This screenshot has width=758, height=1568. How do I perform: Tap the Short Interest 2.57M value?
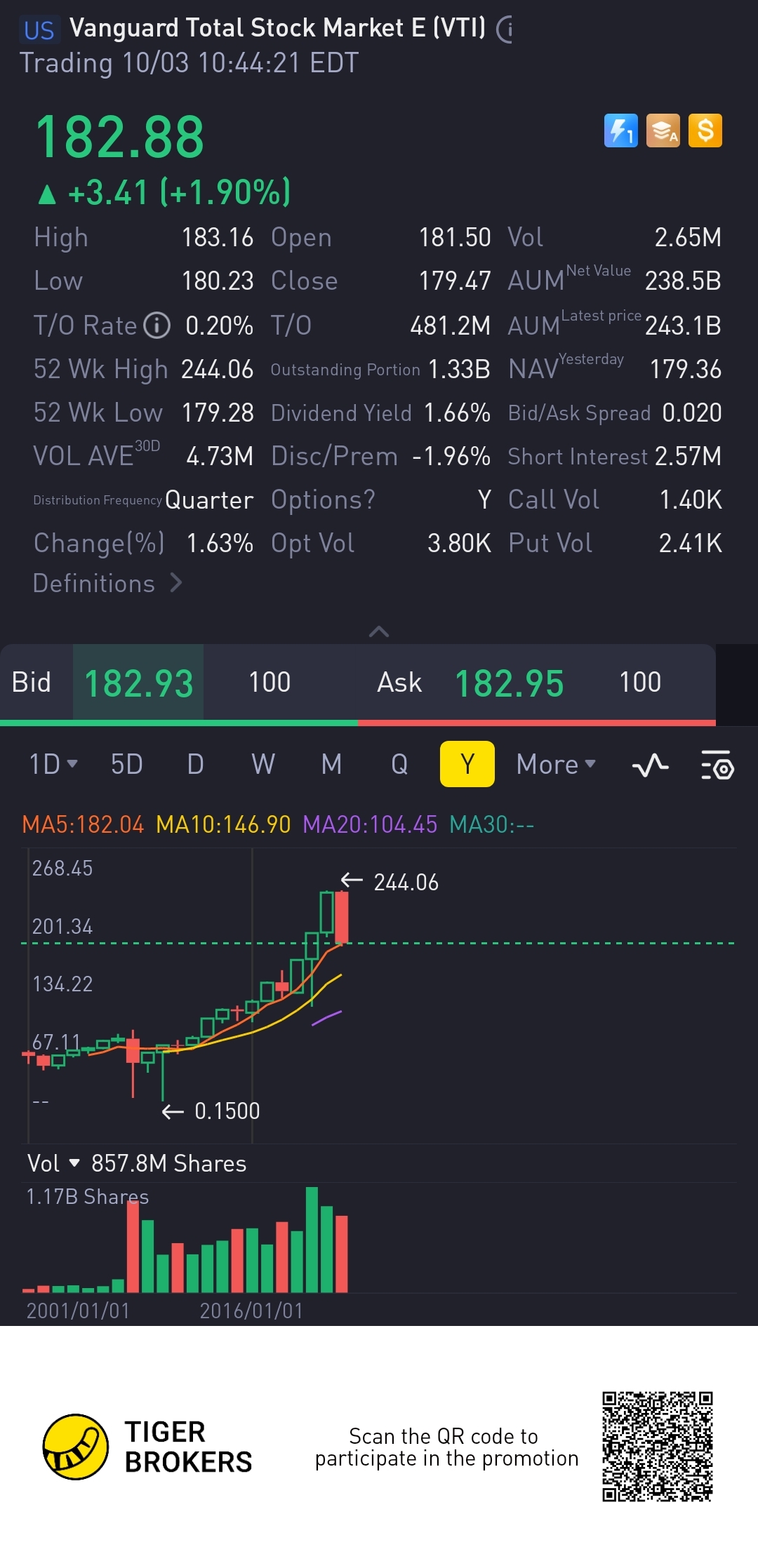coord(688,456)
